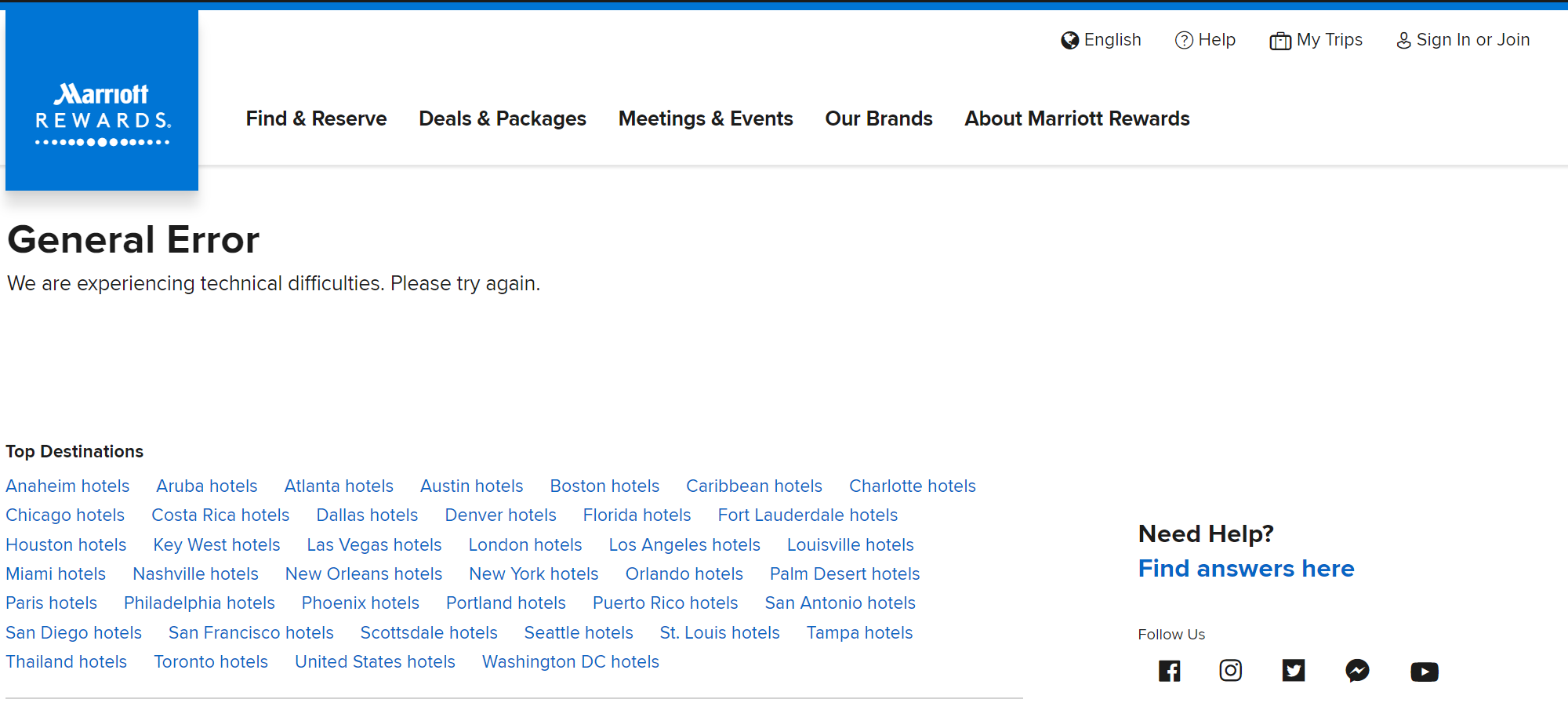Viewport: 1568px width, 710px height.
Task: Expand the Our Brands menu
Action: [878, 118]
